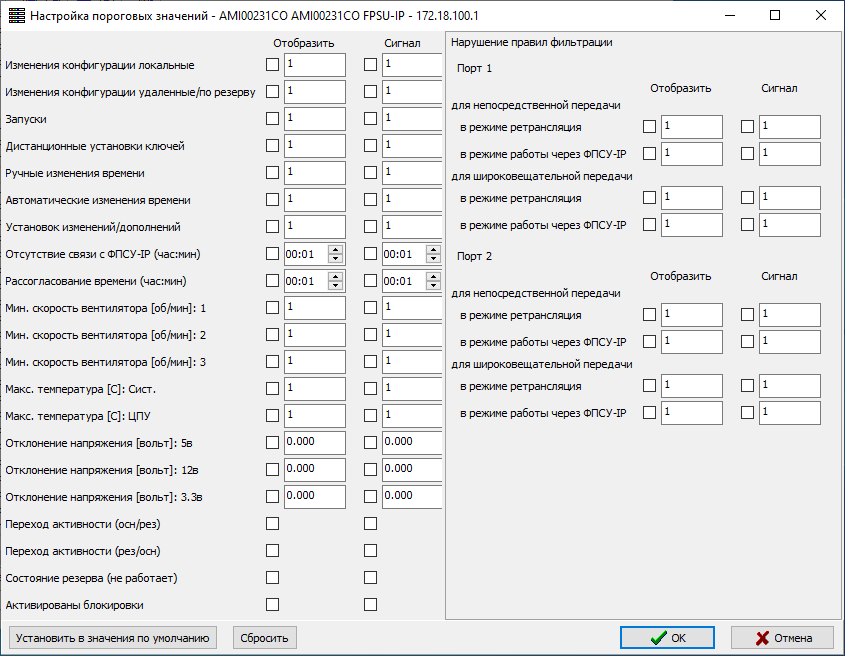Increase Сигнал time for Отсутствие связи с ФПСУ-IP
Viewport: 845px width, 656px height.
434,250
